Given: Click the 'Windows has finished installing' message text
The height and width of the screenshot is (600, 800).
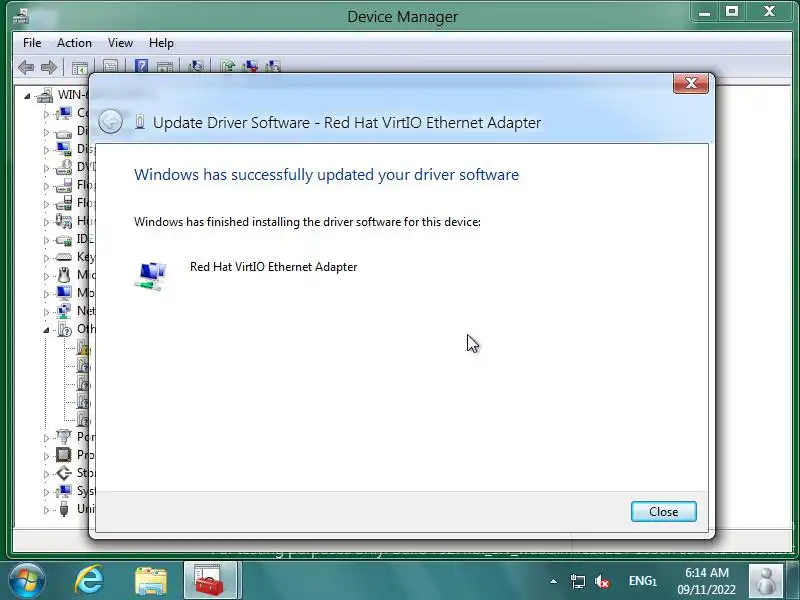Looking at the screenshot, I should 307,222.
